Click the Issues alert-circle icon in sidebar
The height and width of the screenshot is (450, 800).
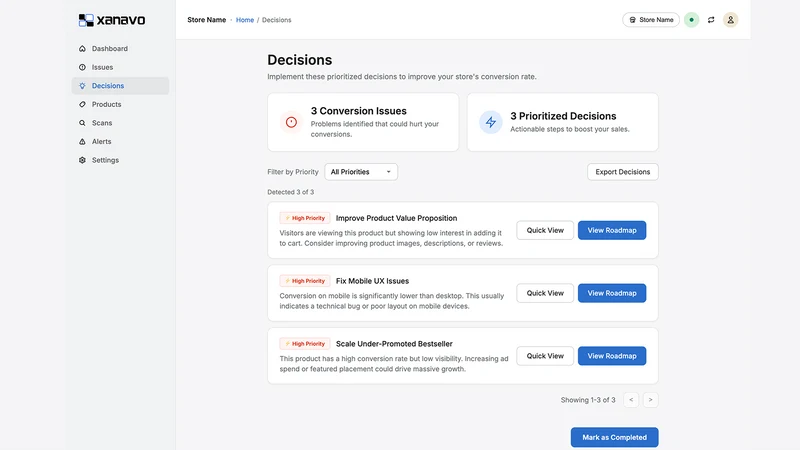pyautogui.click(x=82, y=67)
